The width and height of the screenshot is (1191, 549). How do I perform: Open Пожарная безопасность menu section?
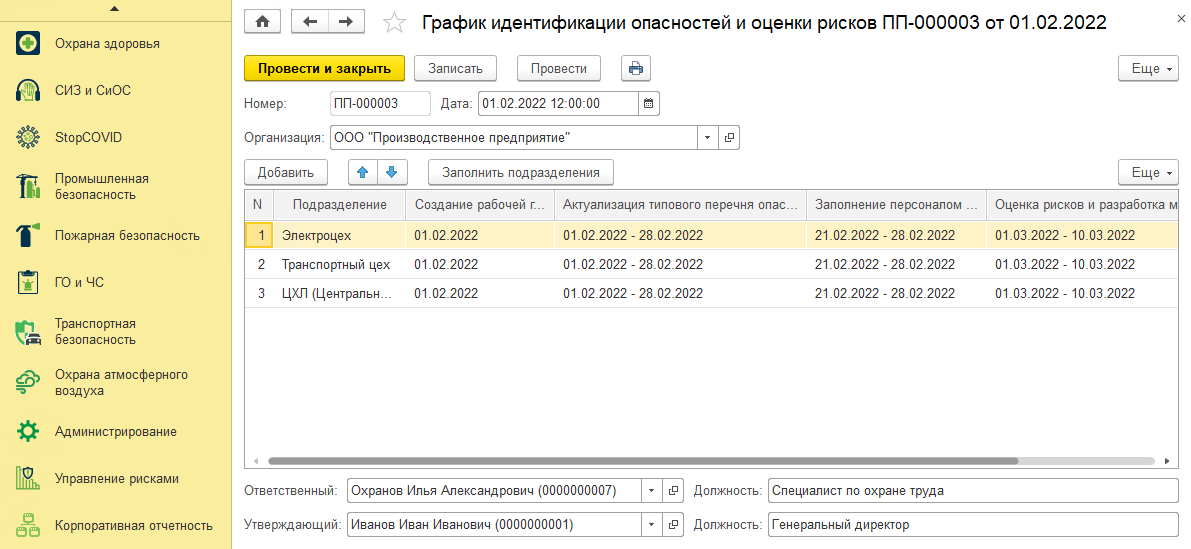[x=127, y=235]
